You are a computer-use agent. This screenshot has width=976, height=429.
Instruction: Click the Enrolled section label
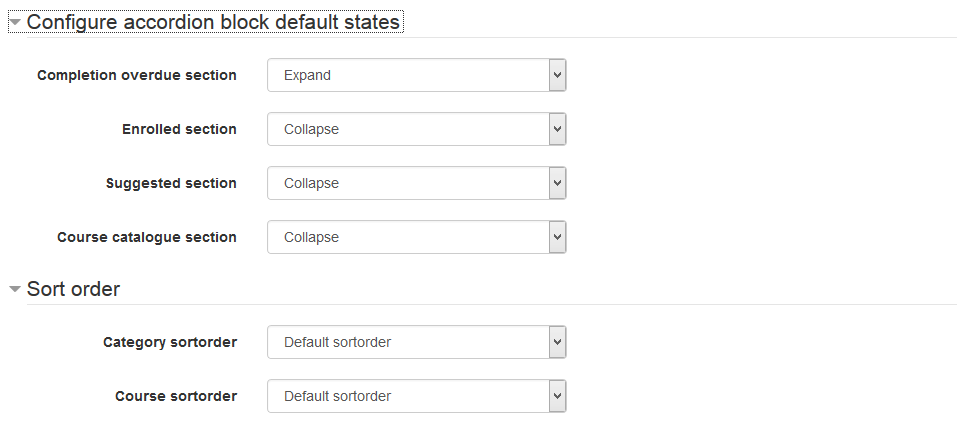(179, 129)
